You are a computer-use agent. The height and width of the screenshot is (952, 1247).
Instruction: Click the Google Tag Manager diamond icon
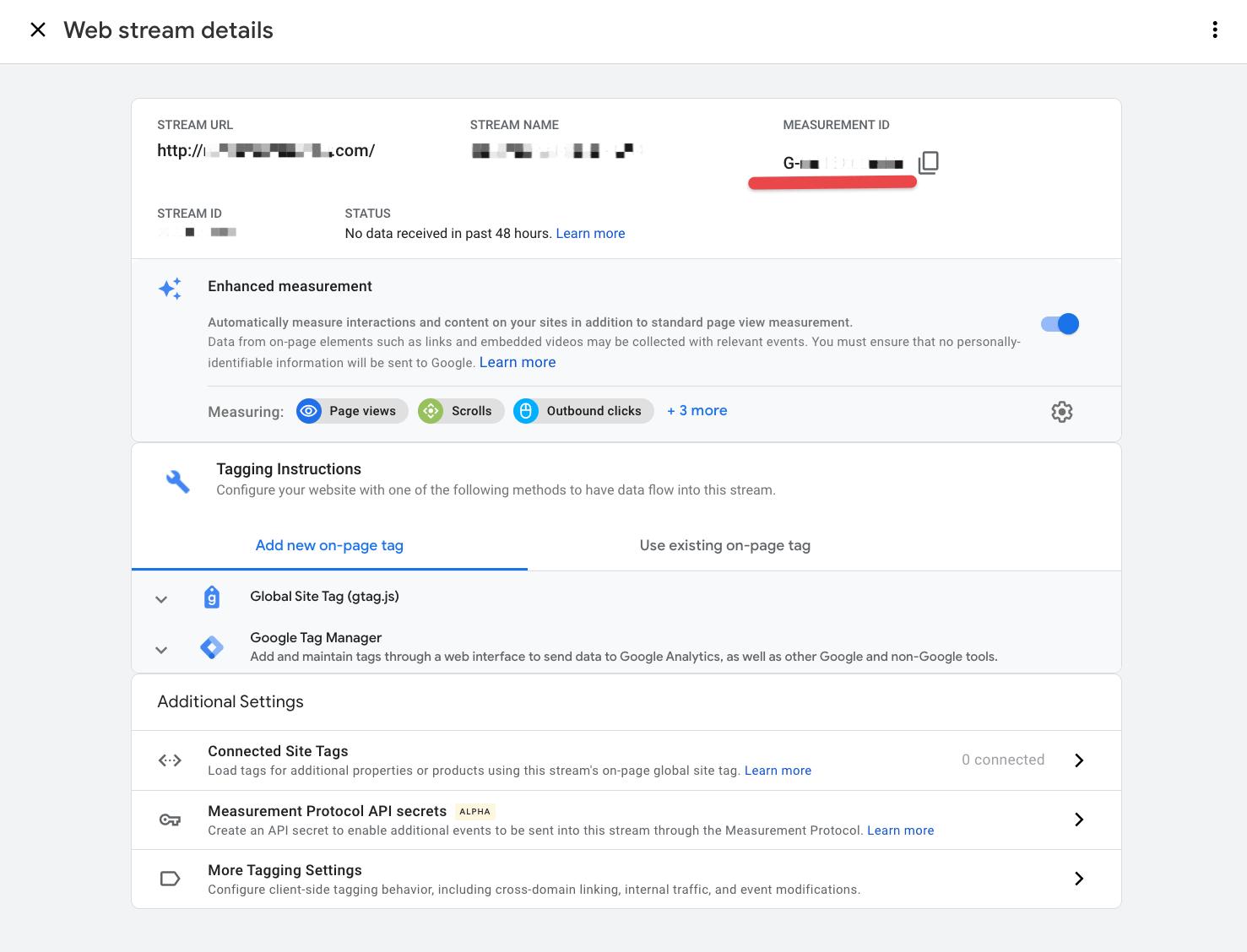tap(212, 647)
